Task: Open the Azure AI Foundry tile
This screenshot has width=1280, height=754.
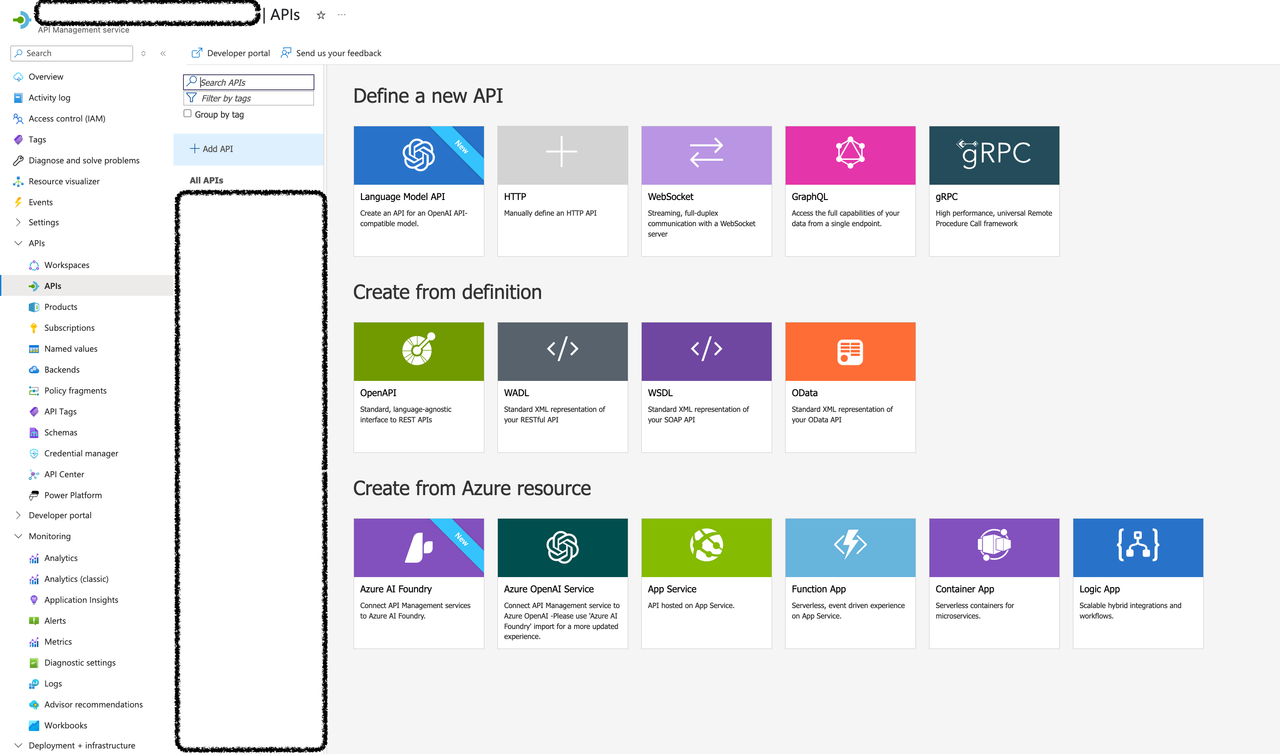Action: click(418, 583)
